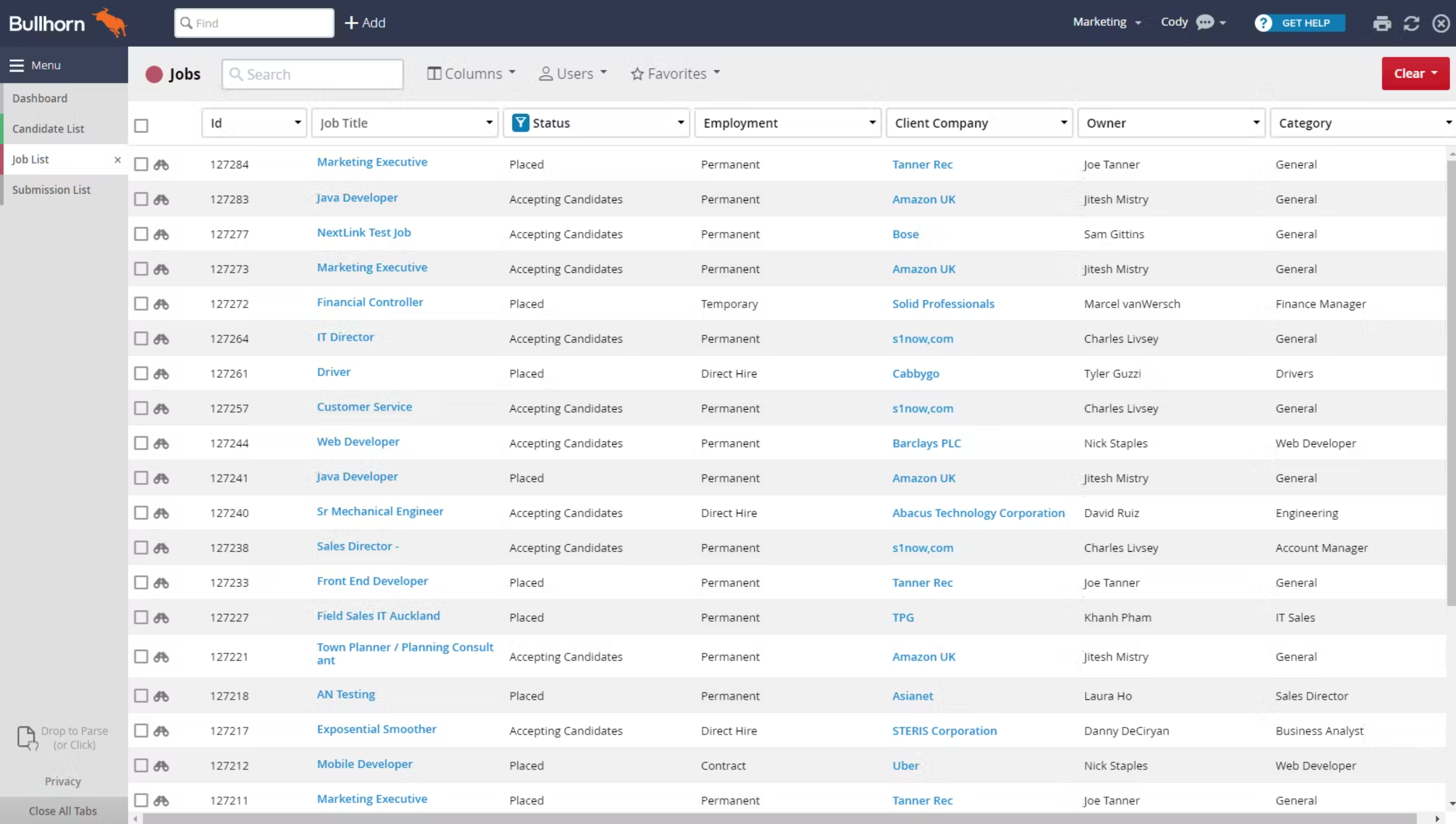Click inside the Search field above the list
1456x824 pixels.
tap(312, 74)
